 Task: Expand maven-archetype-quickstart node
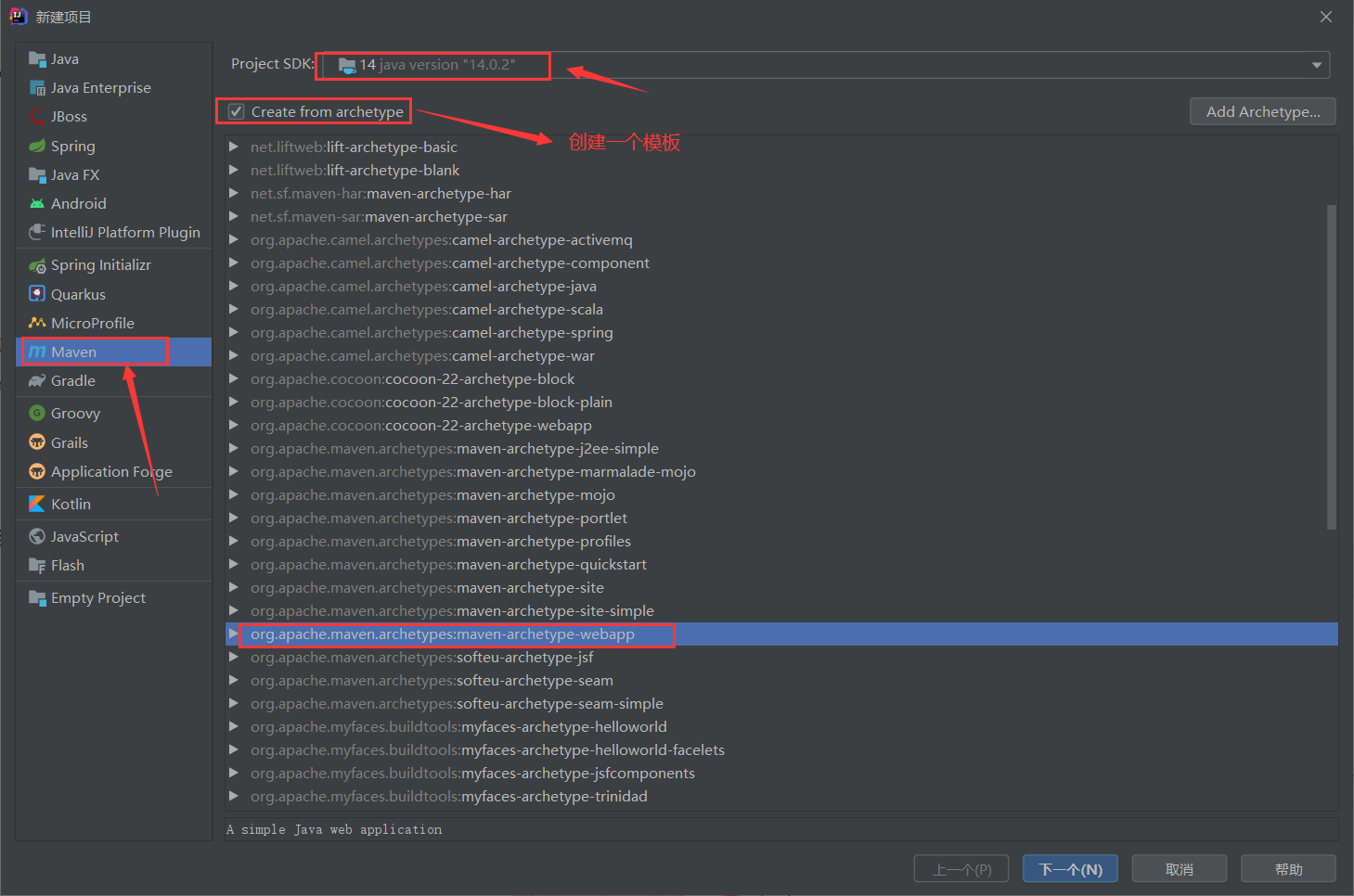coord(234,564)
